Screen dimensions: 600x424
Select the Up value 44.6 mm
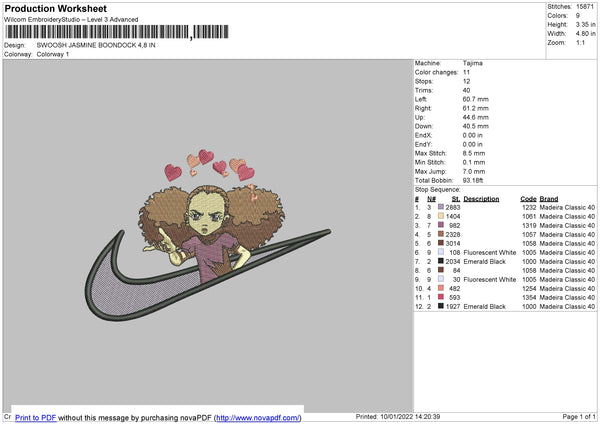tap(476, 117)
